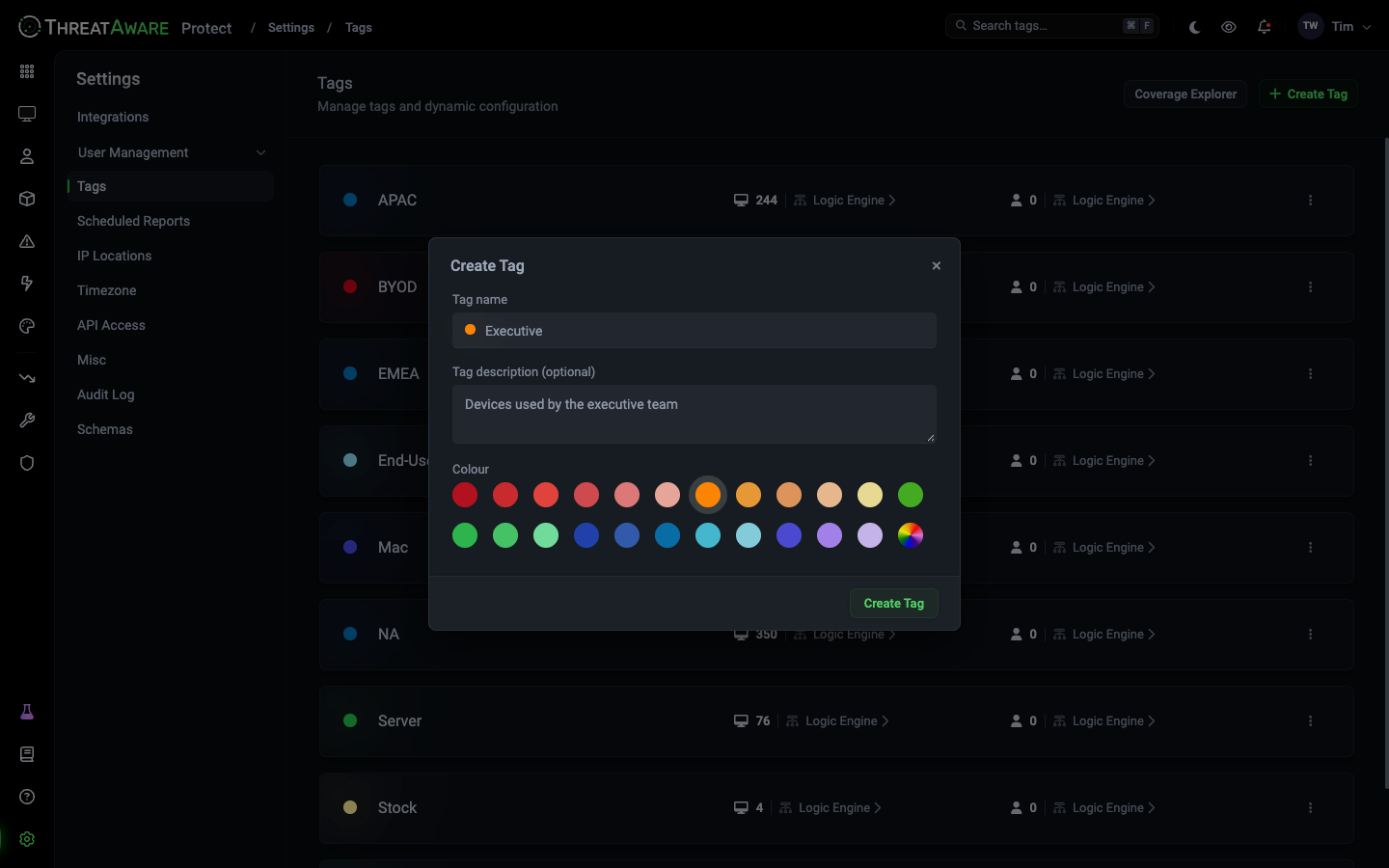1389x868 pixels.
Task: Focus the Search tags box
Action: click(x=1052, y=26)
